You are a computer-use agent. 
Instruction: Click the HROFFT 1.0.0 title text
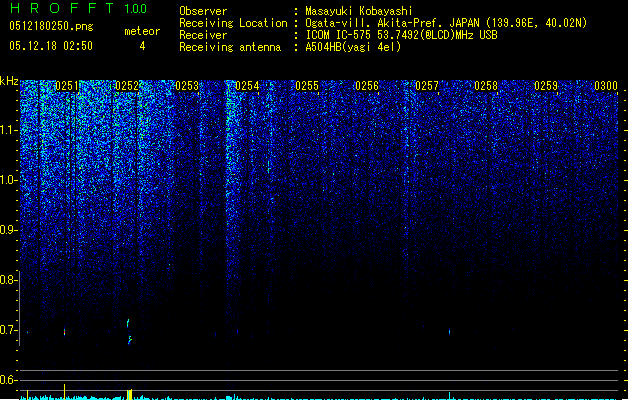tap(79, 8)
